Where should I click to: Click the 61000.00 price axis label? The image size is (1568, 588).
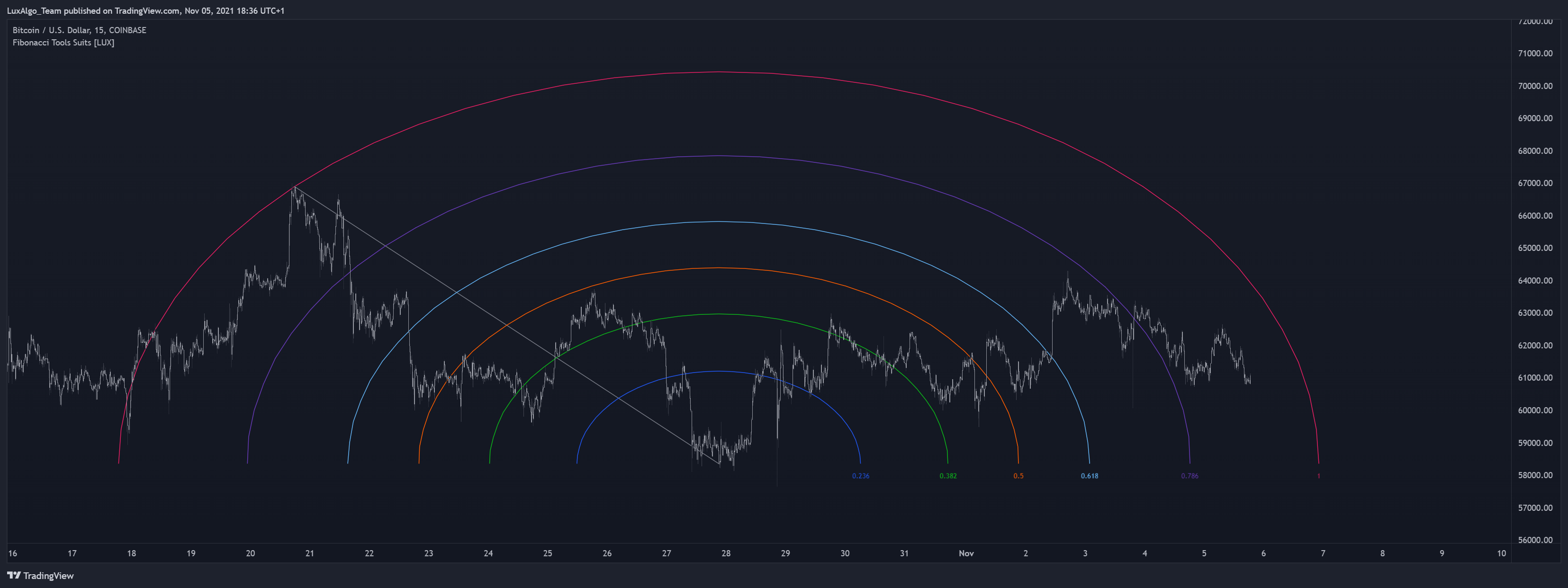(1535, 378)
